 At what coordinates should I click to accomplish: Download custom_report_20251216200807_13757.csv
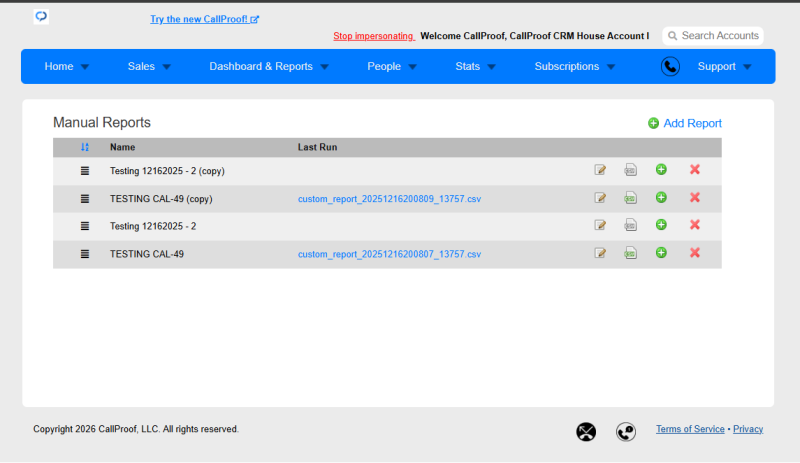389,254
